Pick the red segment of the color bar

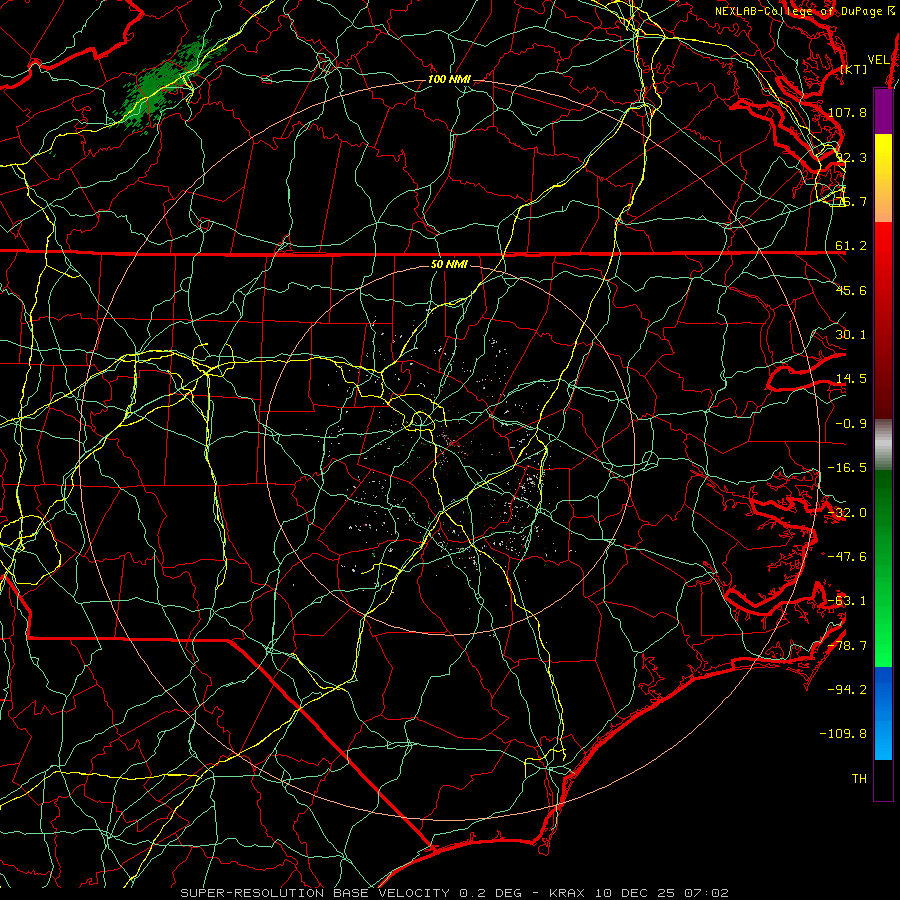pos(883,320)
